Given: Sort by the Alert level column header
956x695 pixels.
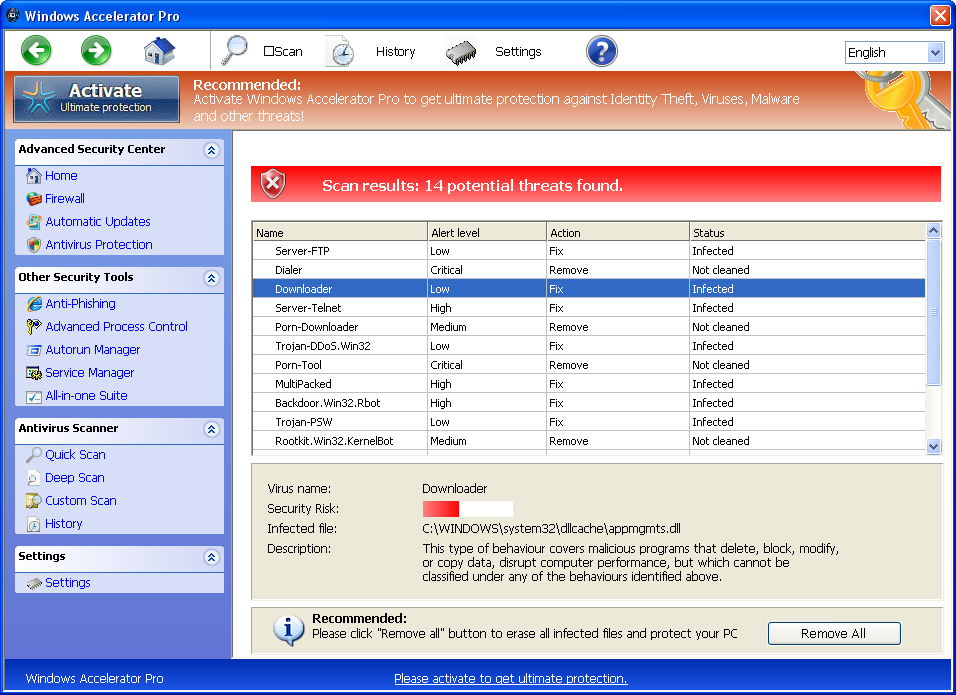Looking at the screenshot, I should (x=487, y=232).
